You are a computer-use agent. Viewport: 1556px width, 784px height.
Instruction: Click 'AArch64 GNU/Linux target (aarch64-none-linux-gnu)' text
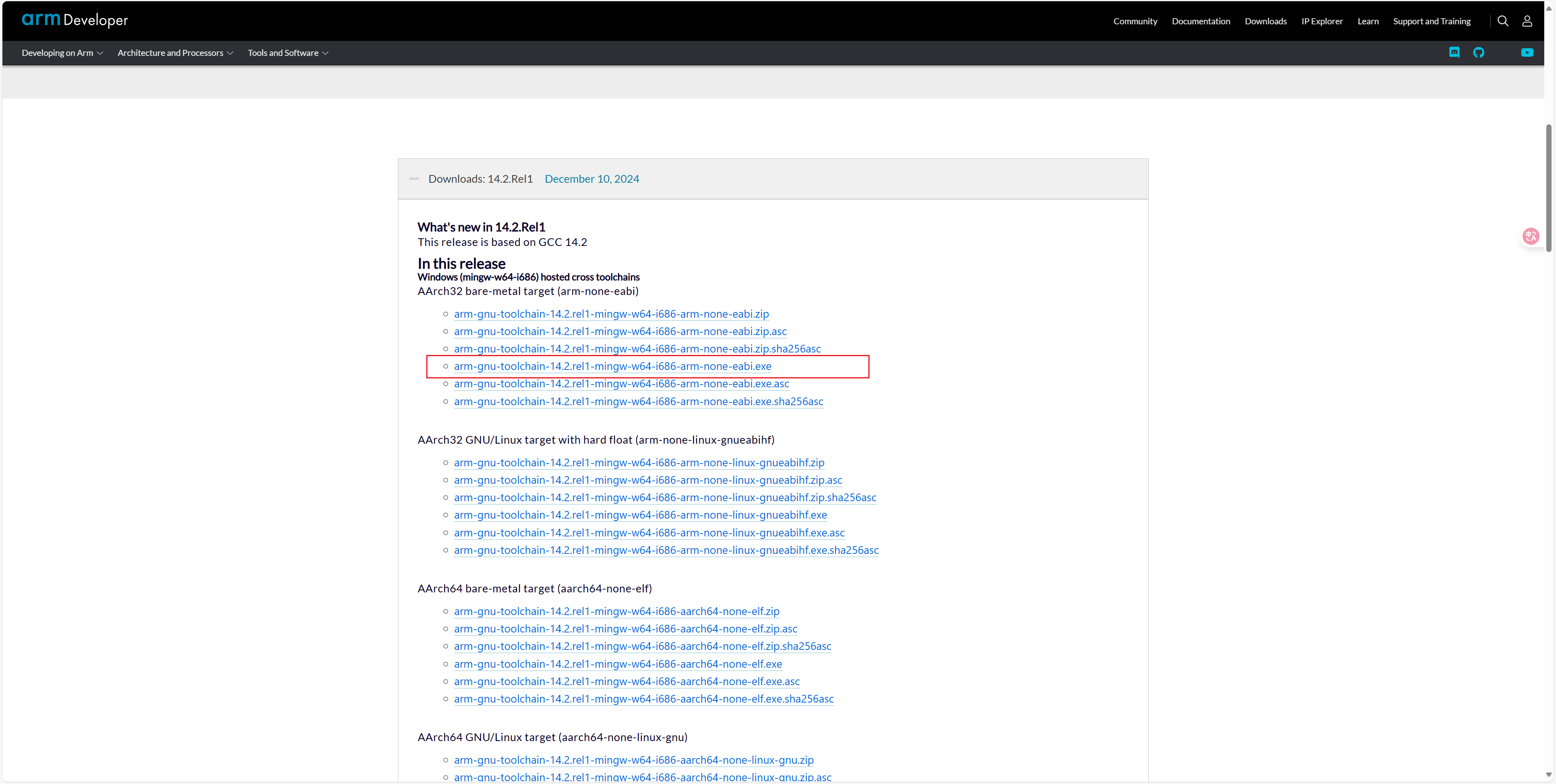tap(553, 737)
